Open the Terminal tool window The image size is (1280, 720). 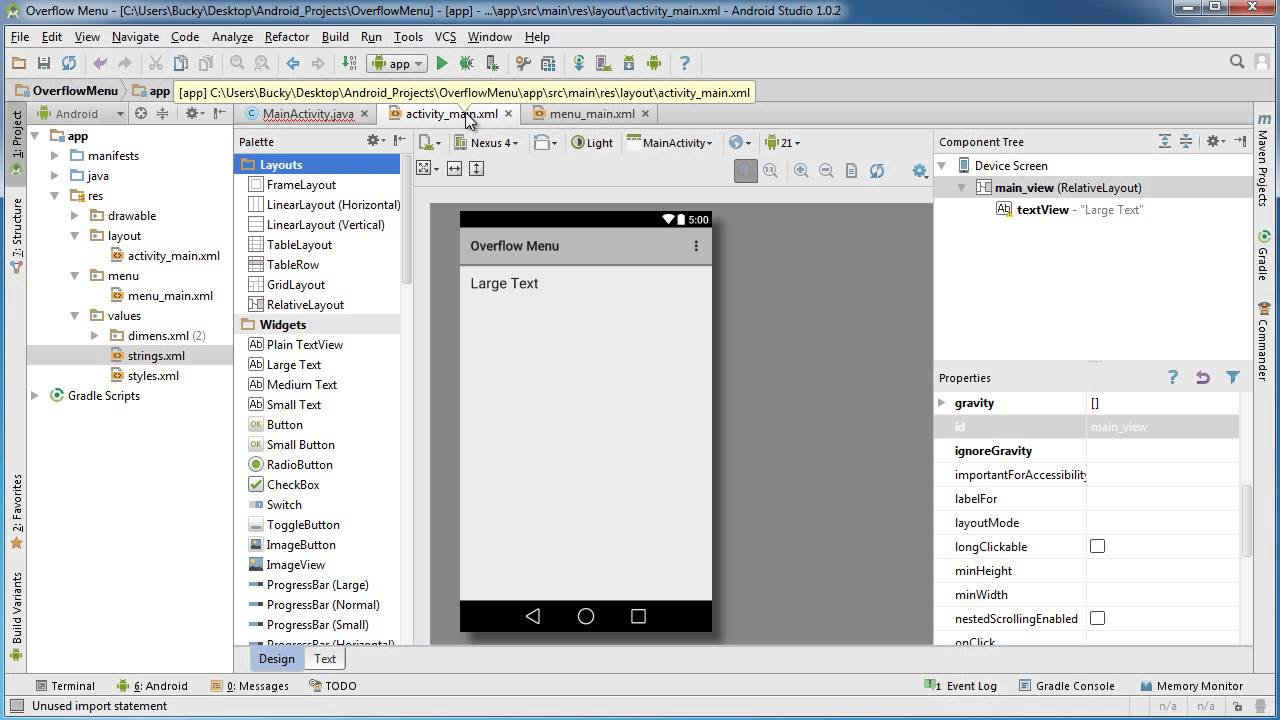pos(64,686)
